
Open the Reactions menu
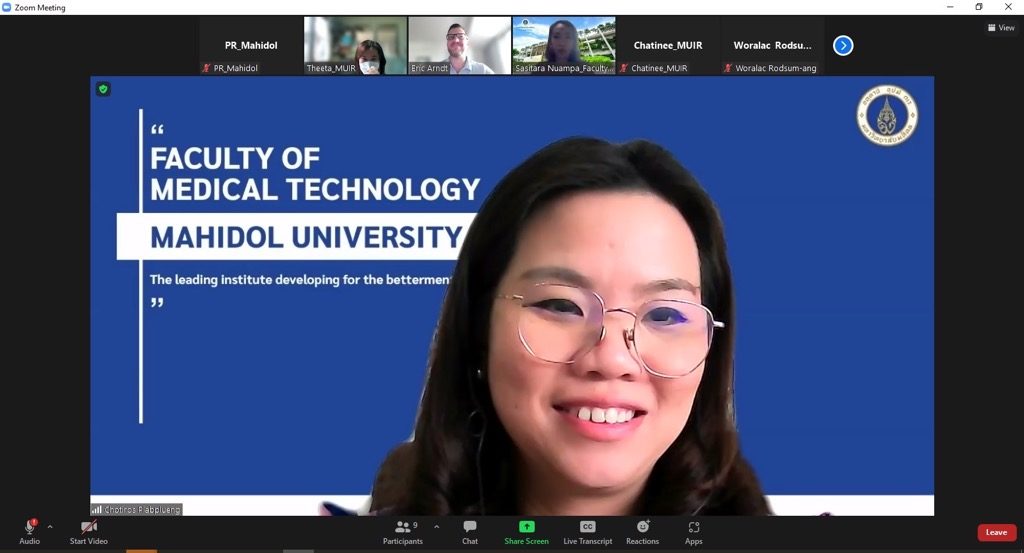coord(642,532)
